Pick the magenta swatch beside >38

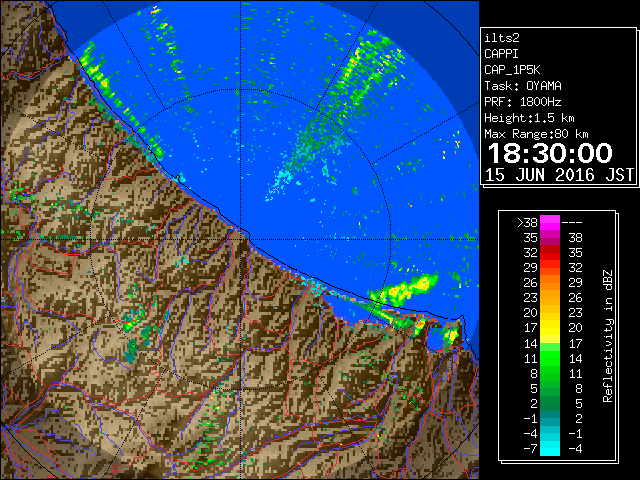pos(550,223)
